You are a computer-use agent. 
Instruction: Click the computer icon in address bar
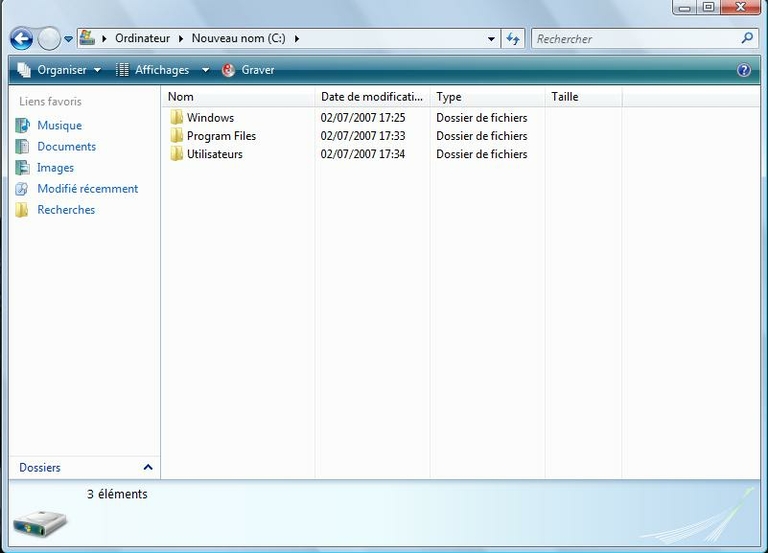tap(87, 38)
